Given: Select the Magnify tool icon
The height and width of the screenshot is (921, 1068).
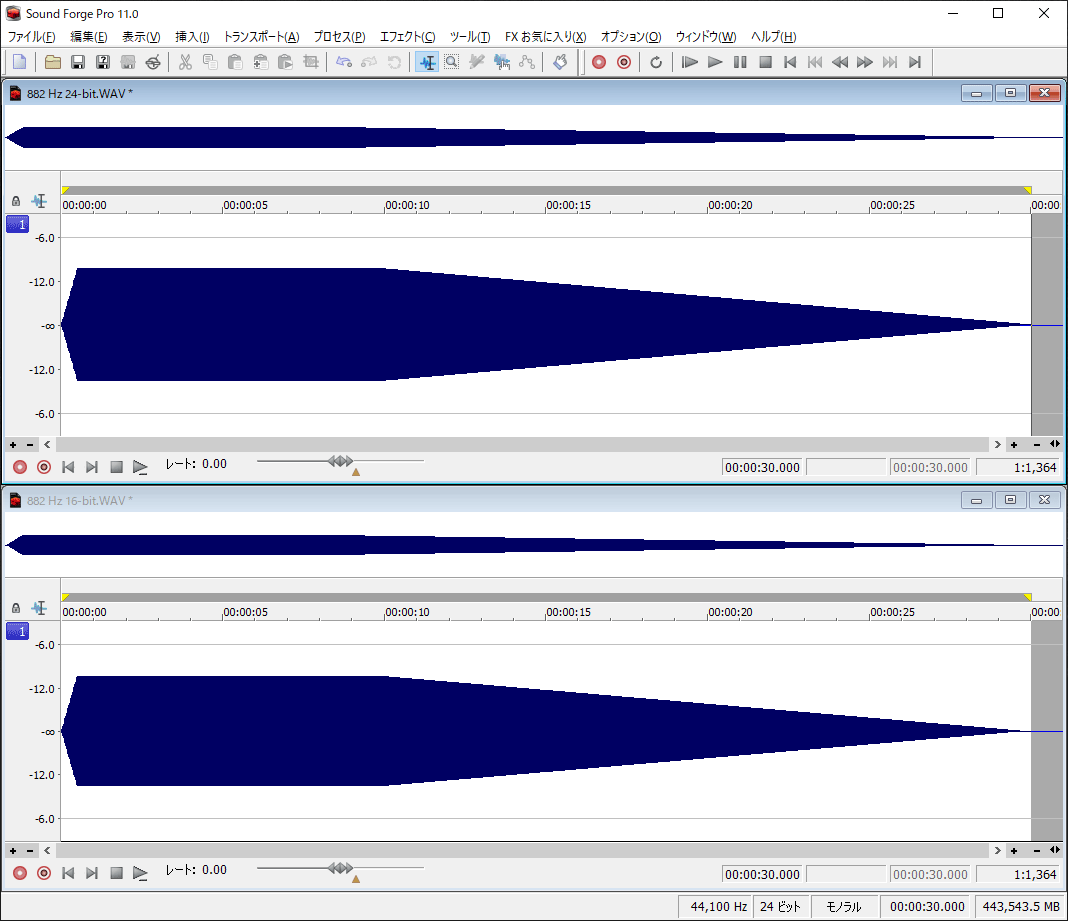Looking at the screenshot, I should pos(452,63).
